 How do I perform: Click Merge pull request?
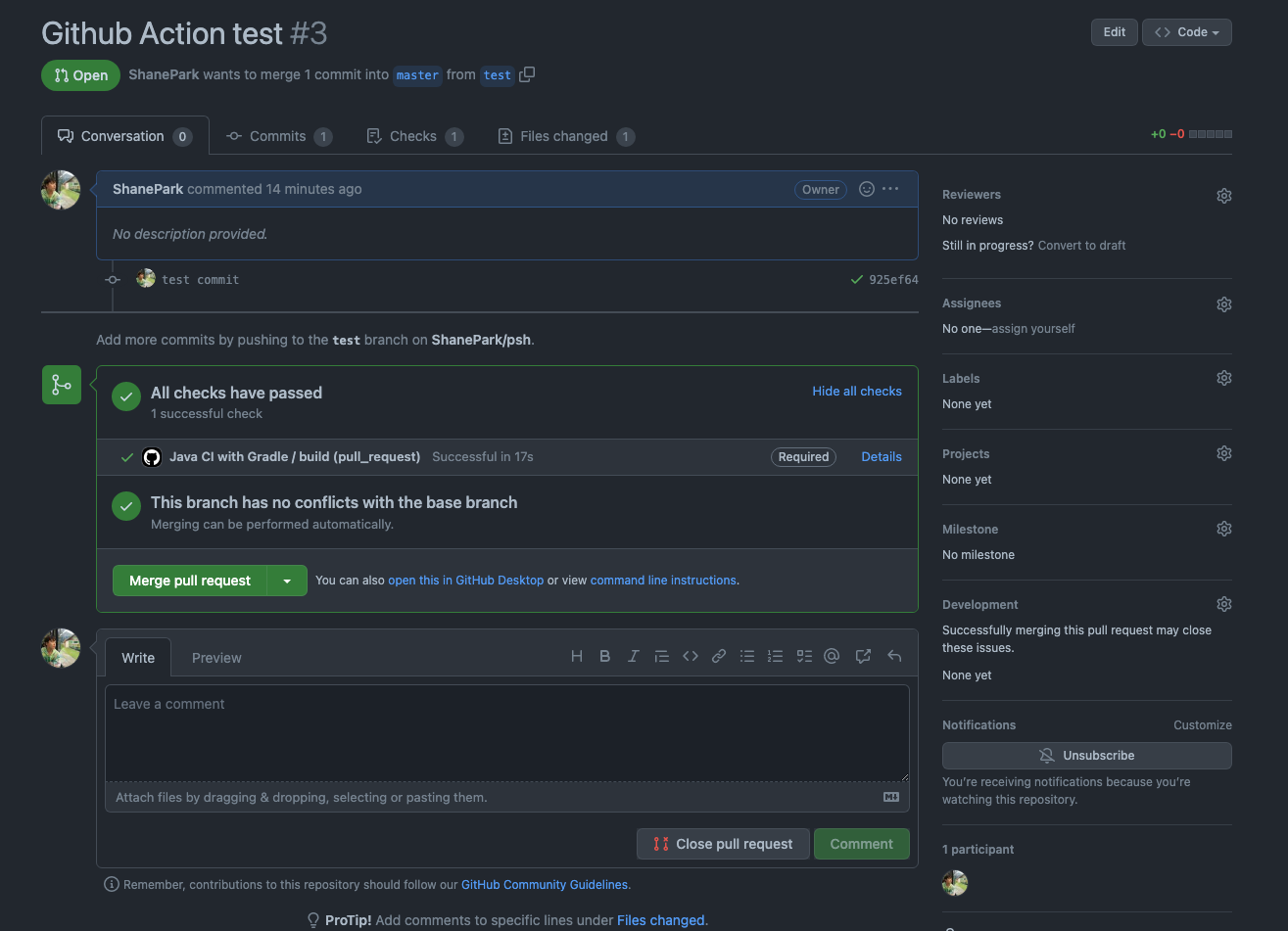click(x=190, y=581)
